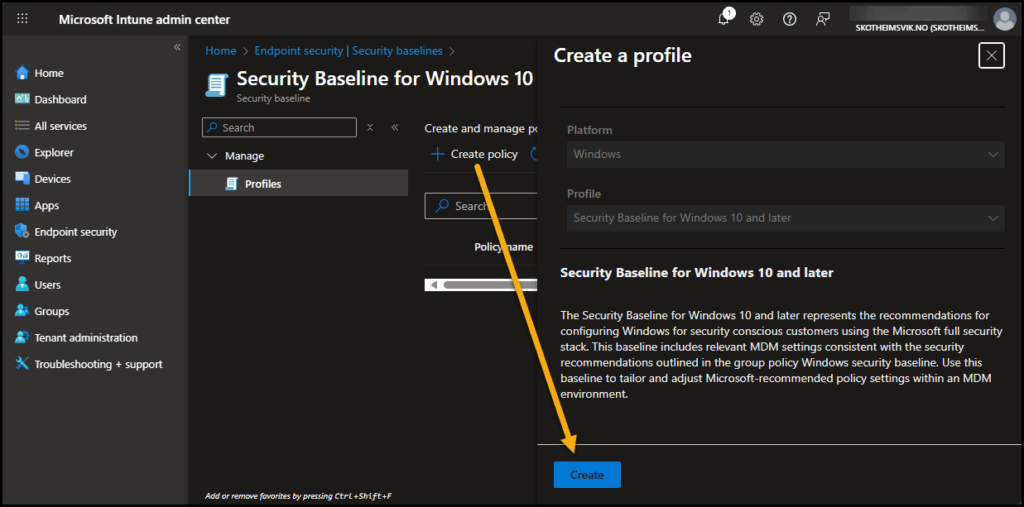The height and width of the screenshot is (507, 1024).
Task: Click the Home breadcrumb link
Action: click(x=221, y=50)
